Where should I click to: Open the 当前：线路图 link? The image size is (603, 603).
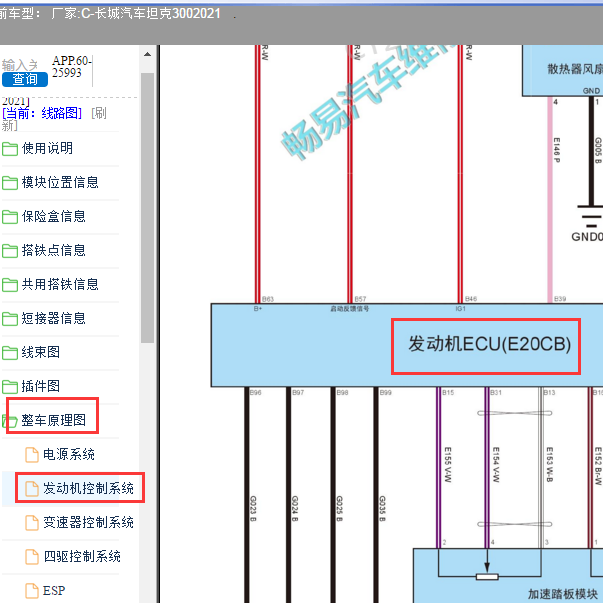click(42, 113)
